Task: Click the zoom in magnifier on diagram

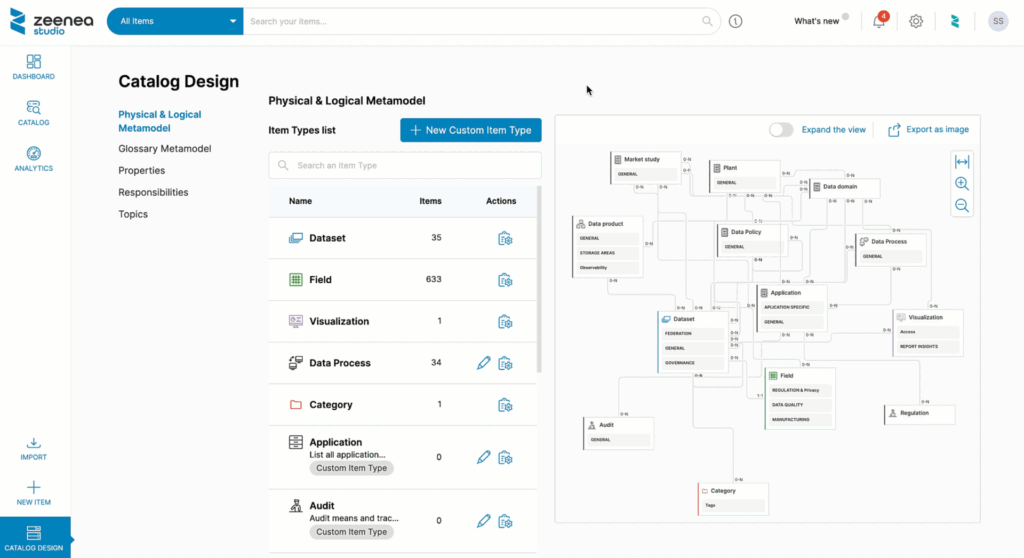Action: [961, 184]
